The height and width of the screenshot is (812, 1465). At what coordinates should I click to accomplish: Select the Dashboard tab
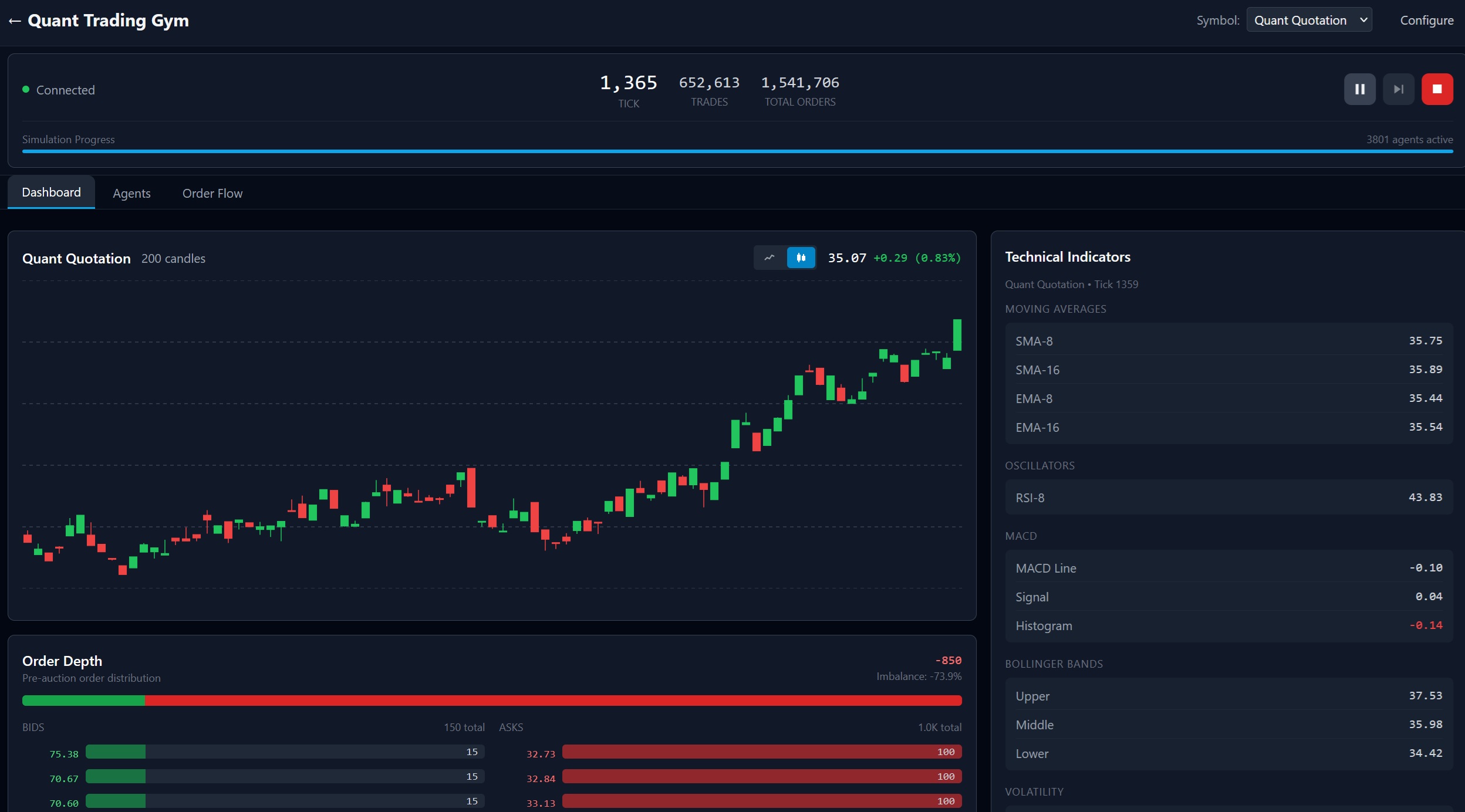coord(51,192)
